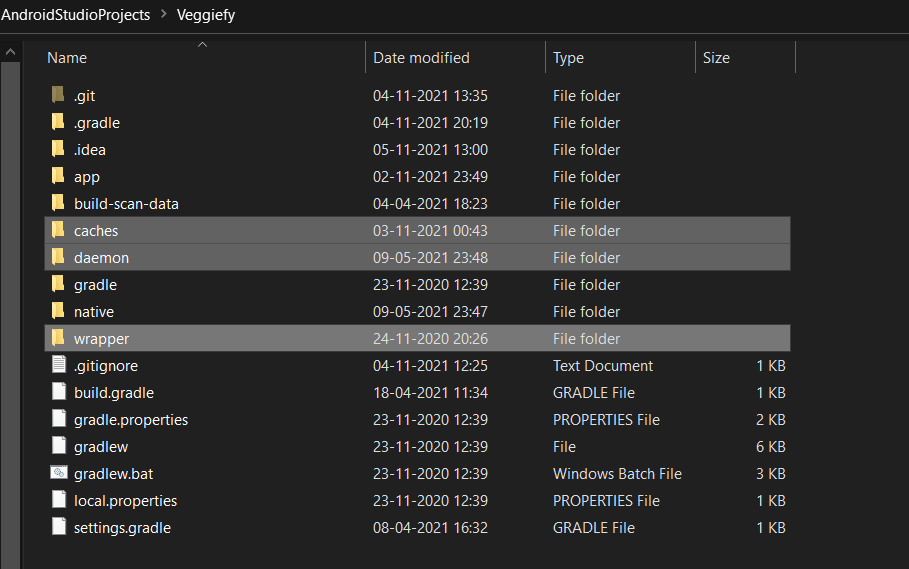The height and width of the screenshot is (569, 909).
Task: Click the Text Document type cell
Action: tap(603, 366)
